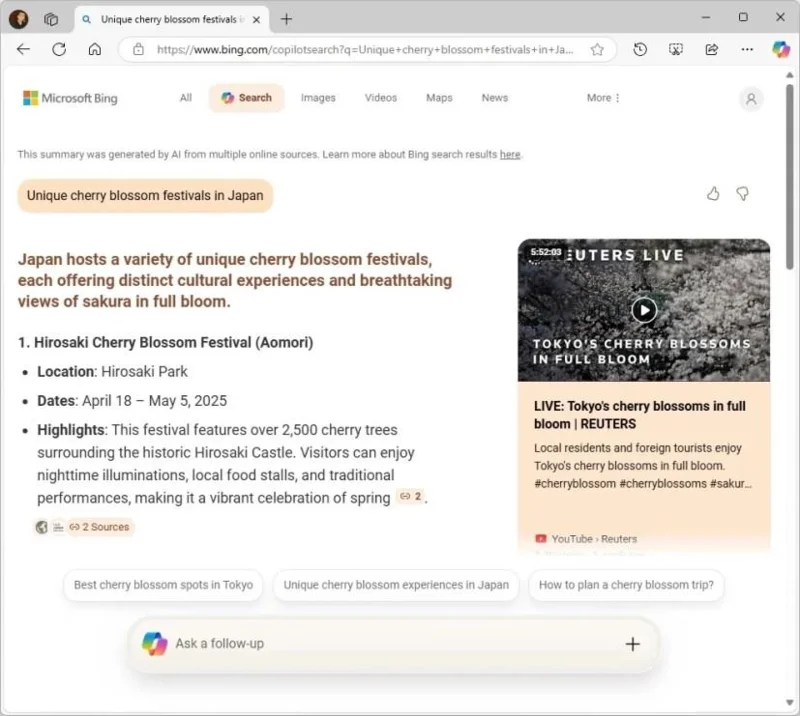Click the page vertical scrollbar thumb

point(790,176)
